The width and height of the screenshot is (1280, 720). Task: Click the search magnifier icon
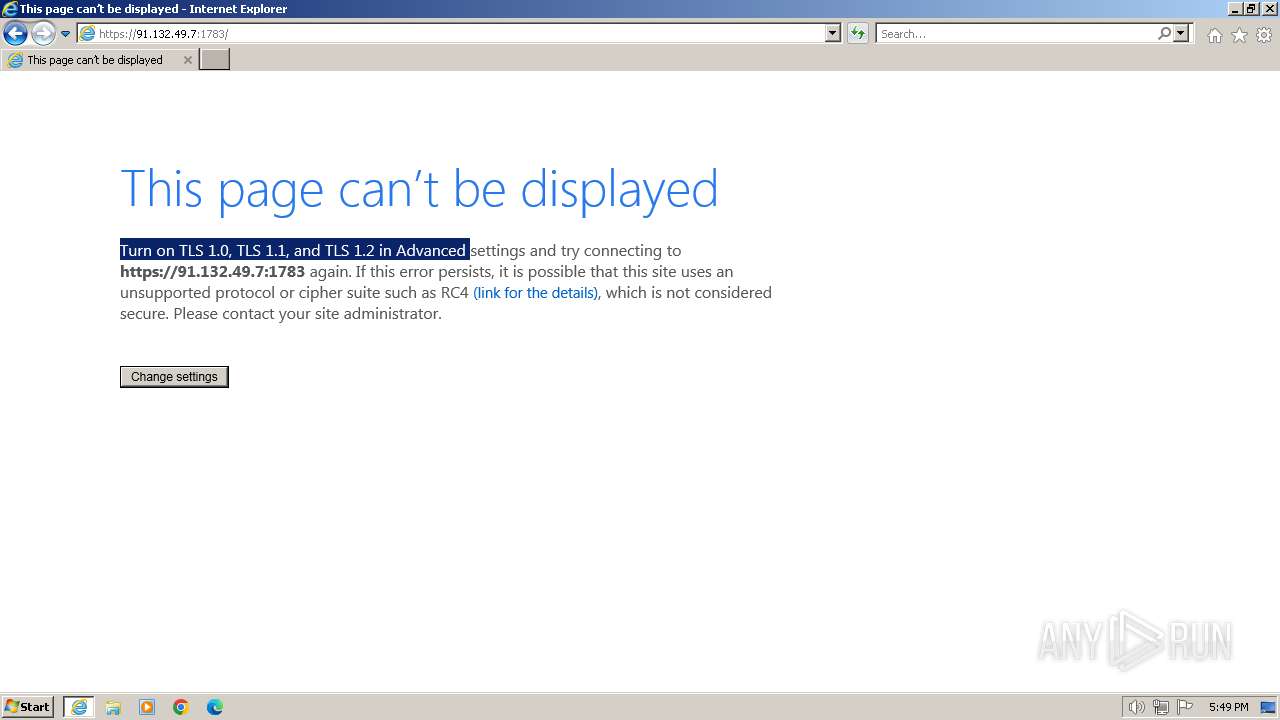pyautogui.click(x=1164, y=34)
